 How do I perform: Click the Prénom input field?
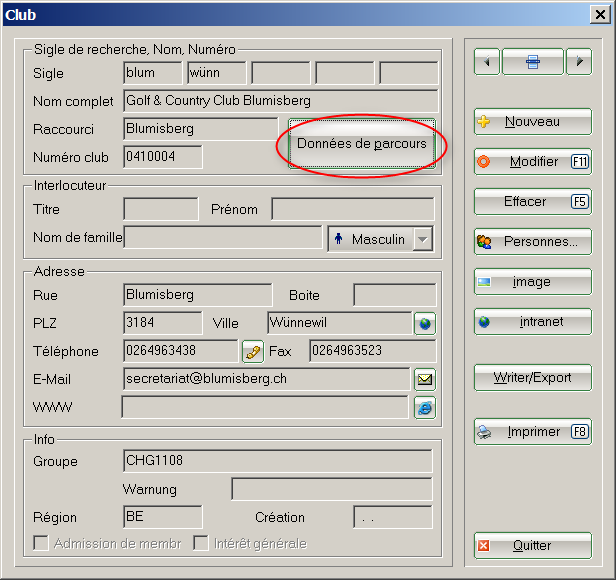tap(353, 209)
